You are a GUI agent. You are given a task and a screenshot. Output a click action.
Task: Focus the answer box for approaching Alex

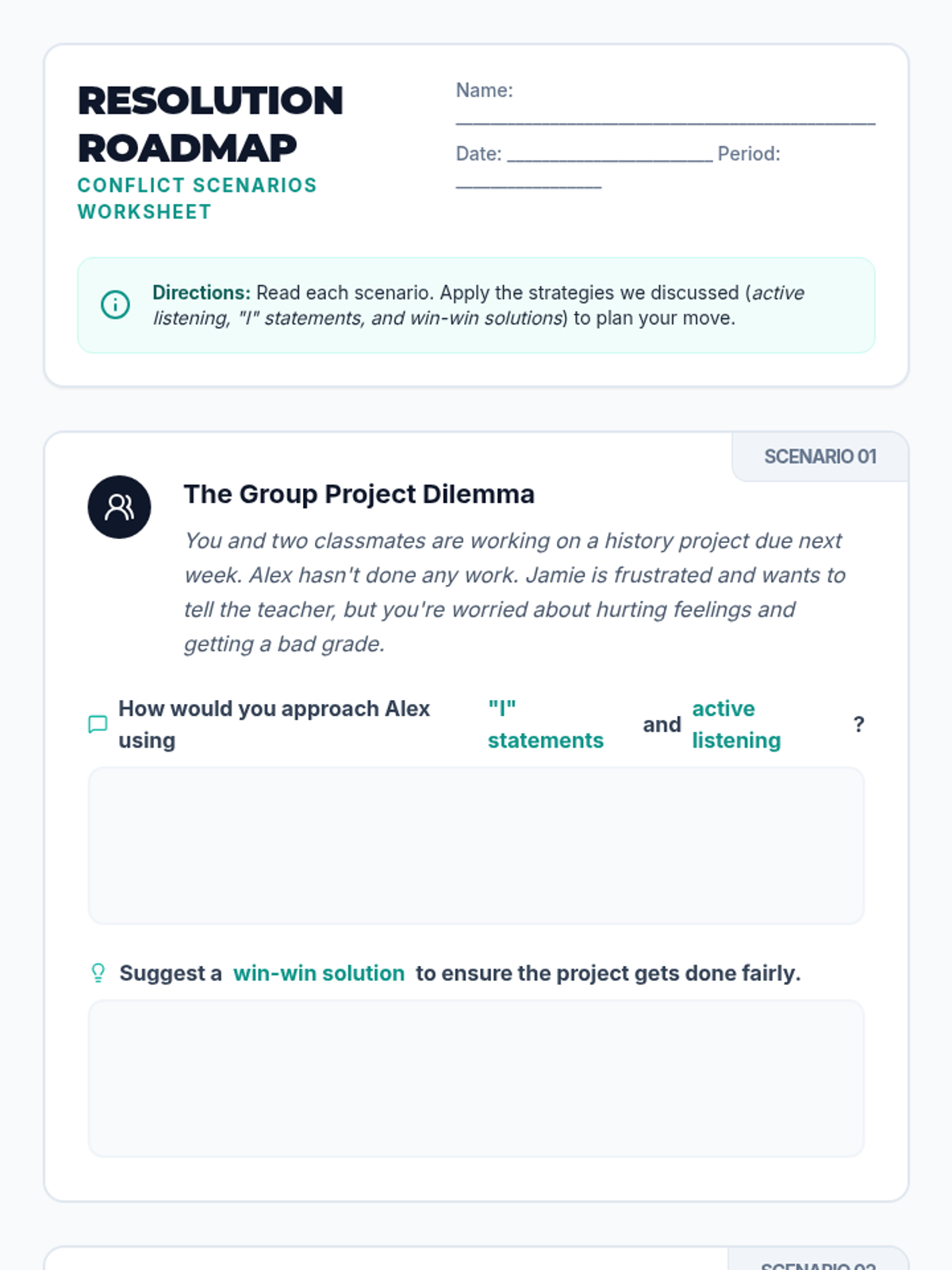click(x=476, y=845)
